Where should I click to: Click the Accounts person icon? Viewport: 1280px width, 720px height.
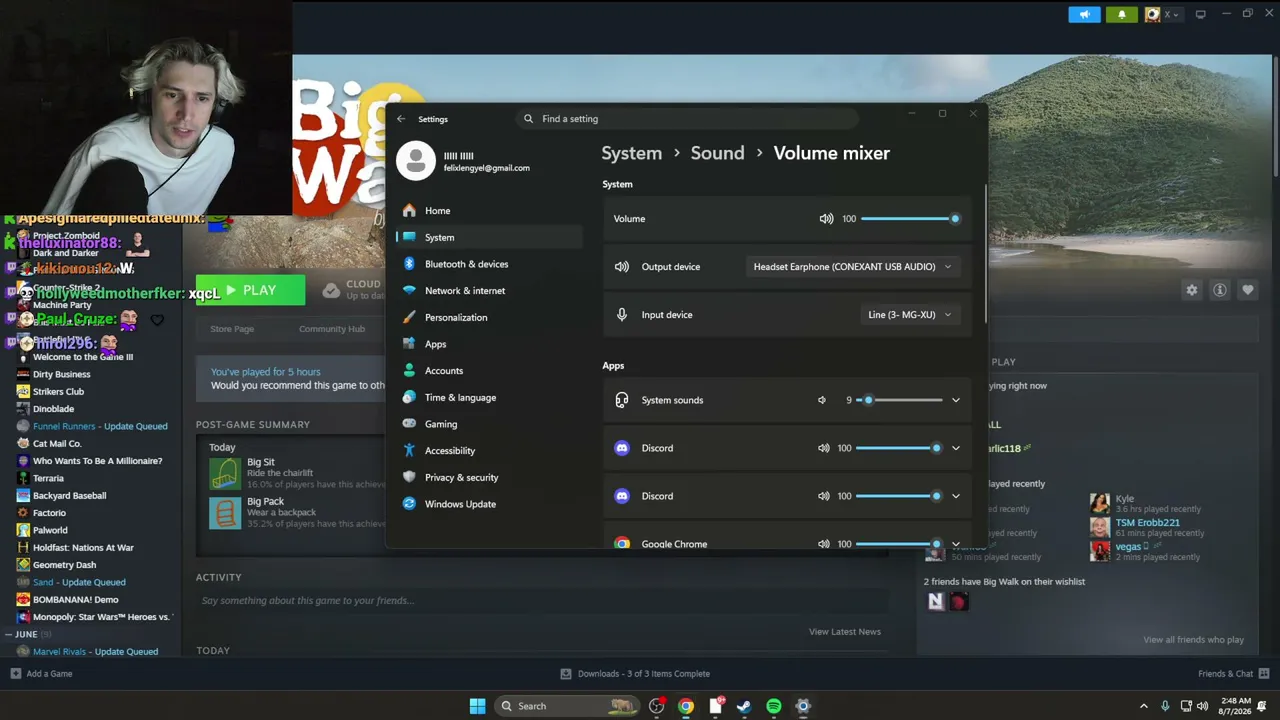(409, 371)
